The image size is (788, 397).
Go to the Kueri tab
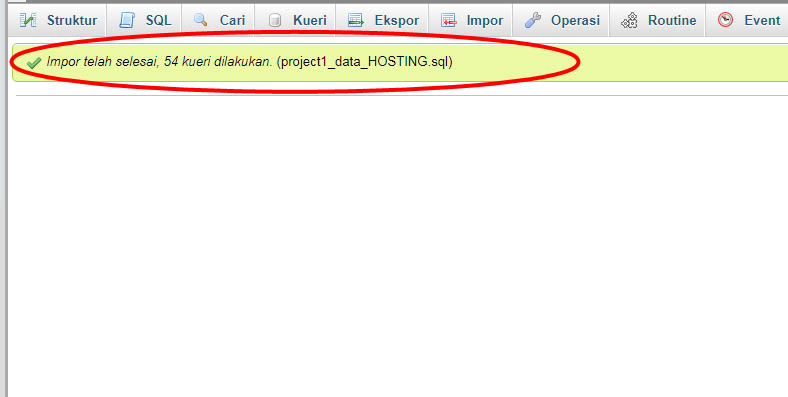click(x=296, y=20)
